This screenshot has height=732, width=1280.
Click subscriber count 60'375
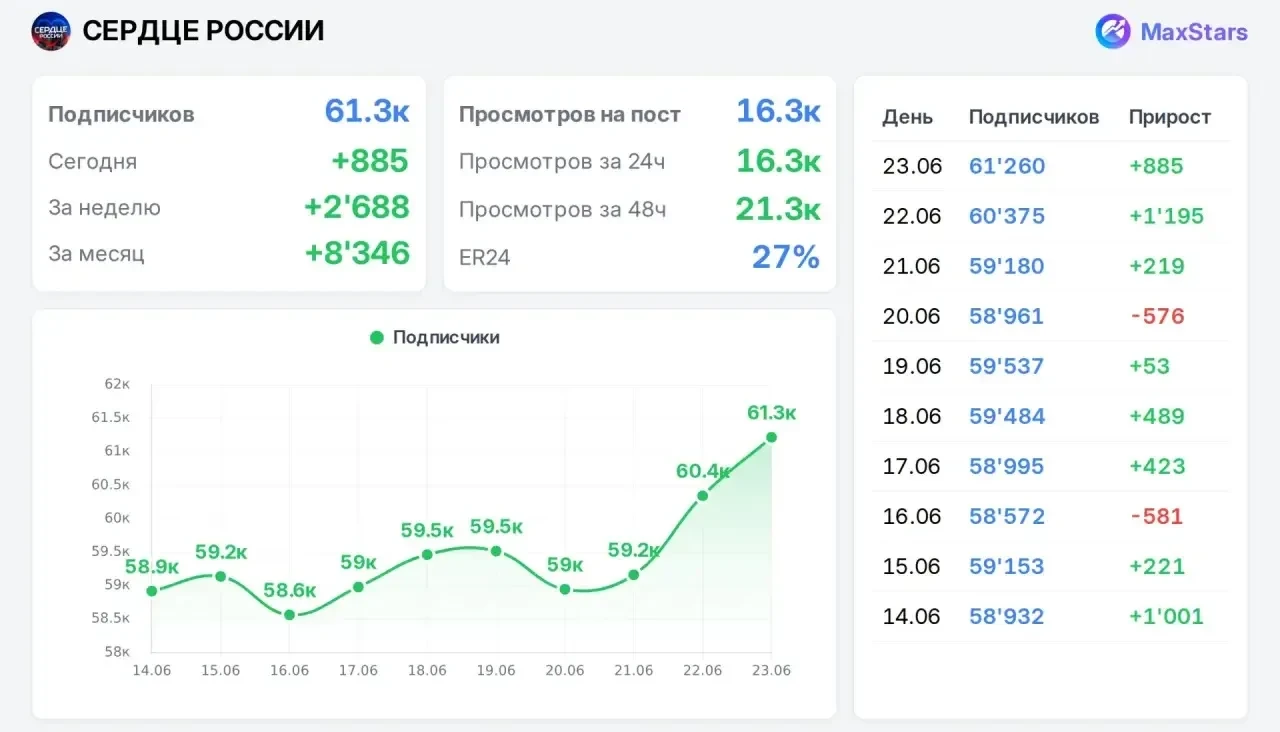tap(1007, 216)
